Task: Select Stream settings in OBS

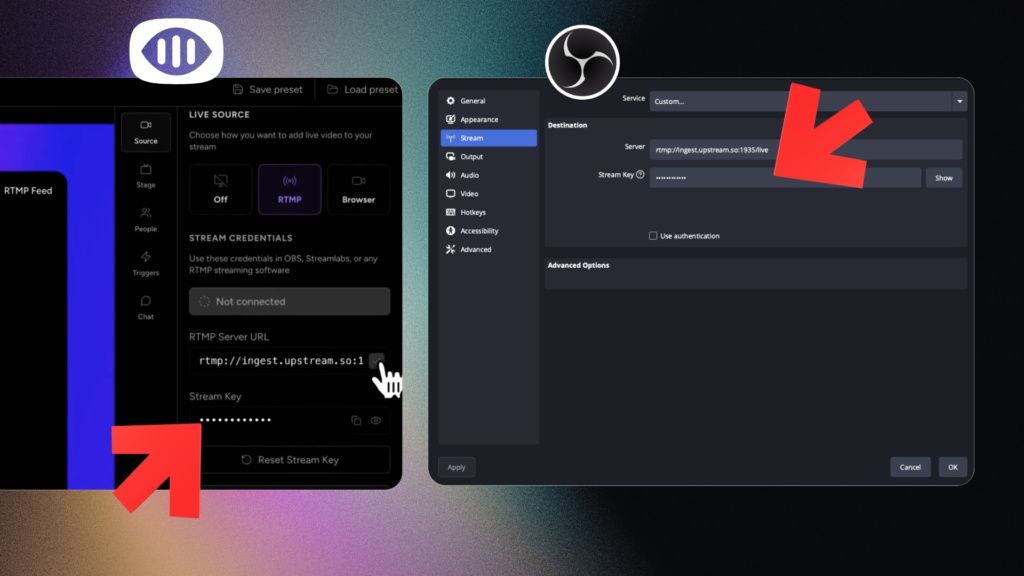Action: 488,138
